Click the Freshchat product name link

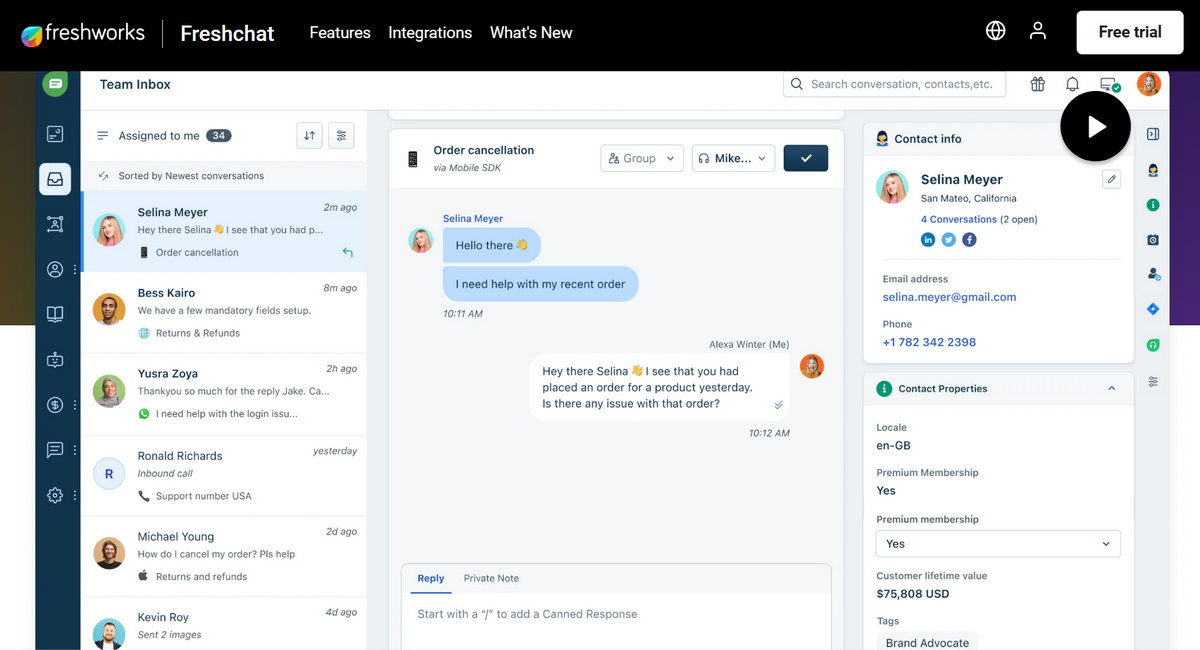pos(227,33)
